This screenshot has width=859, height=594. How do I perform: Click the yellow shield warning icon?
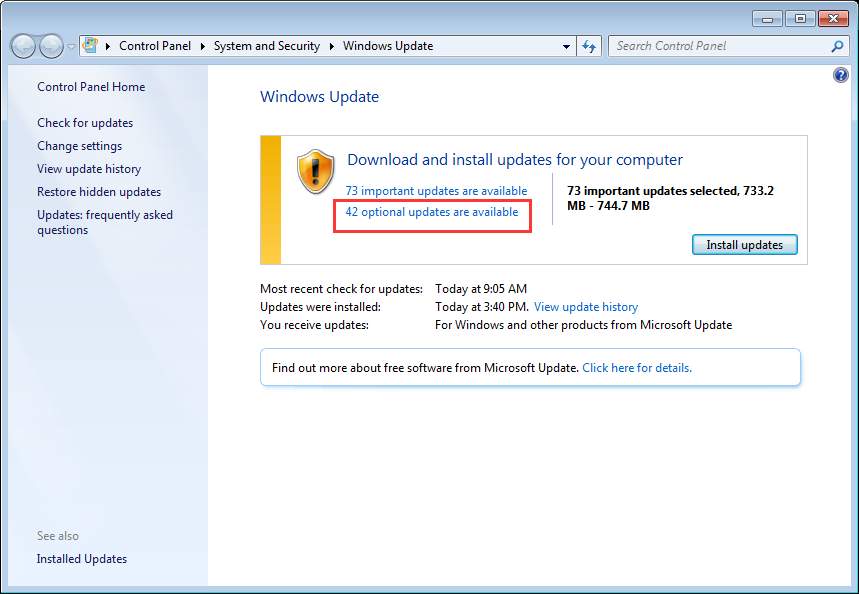coord(316,171)
